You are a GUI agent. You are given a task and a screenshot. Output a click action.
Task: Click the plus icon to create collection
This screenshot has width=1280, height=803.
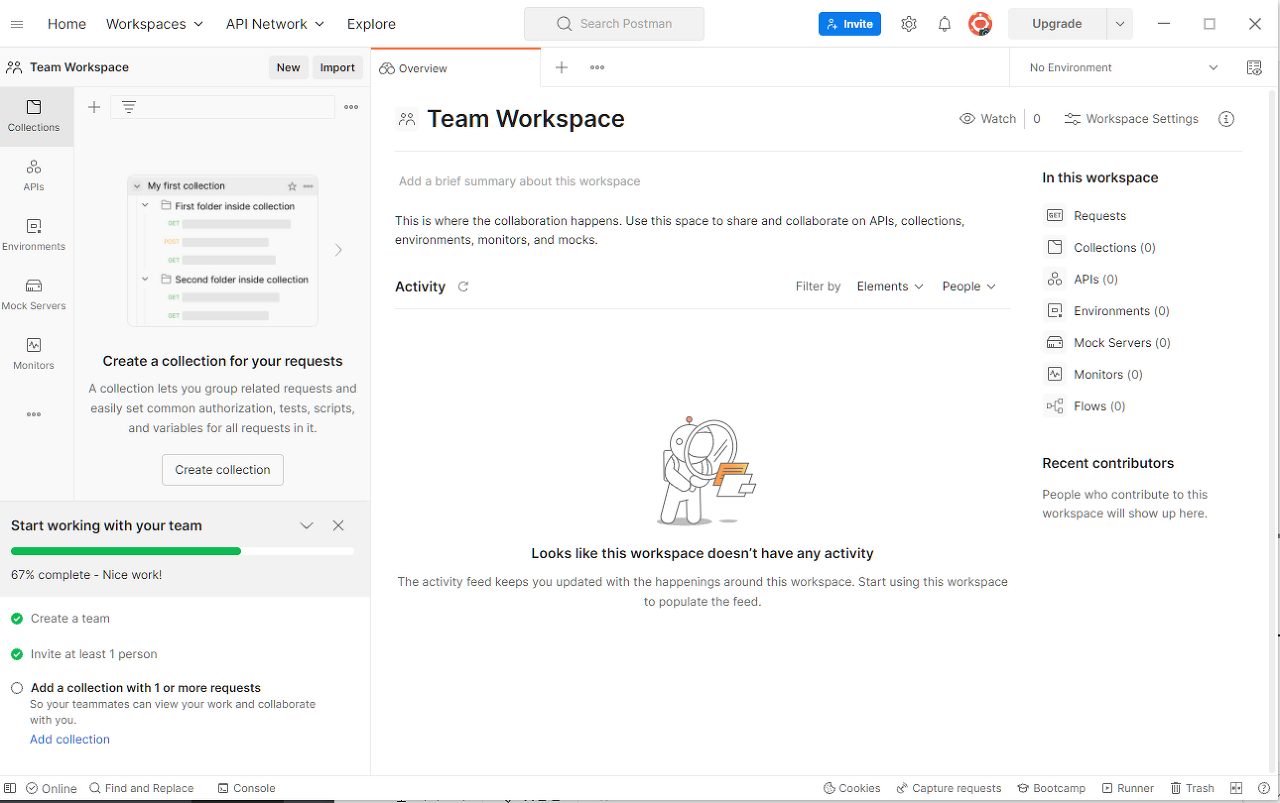[x=94, y=107]
